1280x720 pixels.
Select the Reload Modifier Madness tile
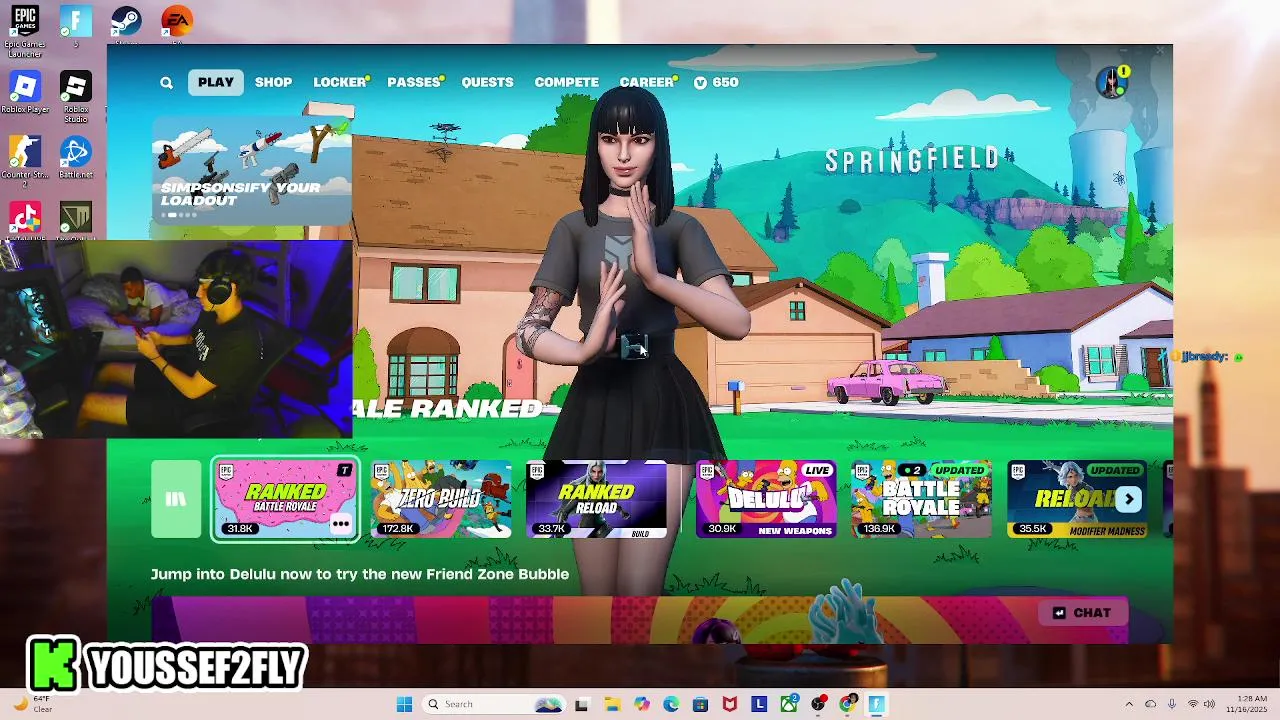pyautogui.click(x=1077, y=499)
